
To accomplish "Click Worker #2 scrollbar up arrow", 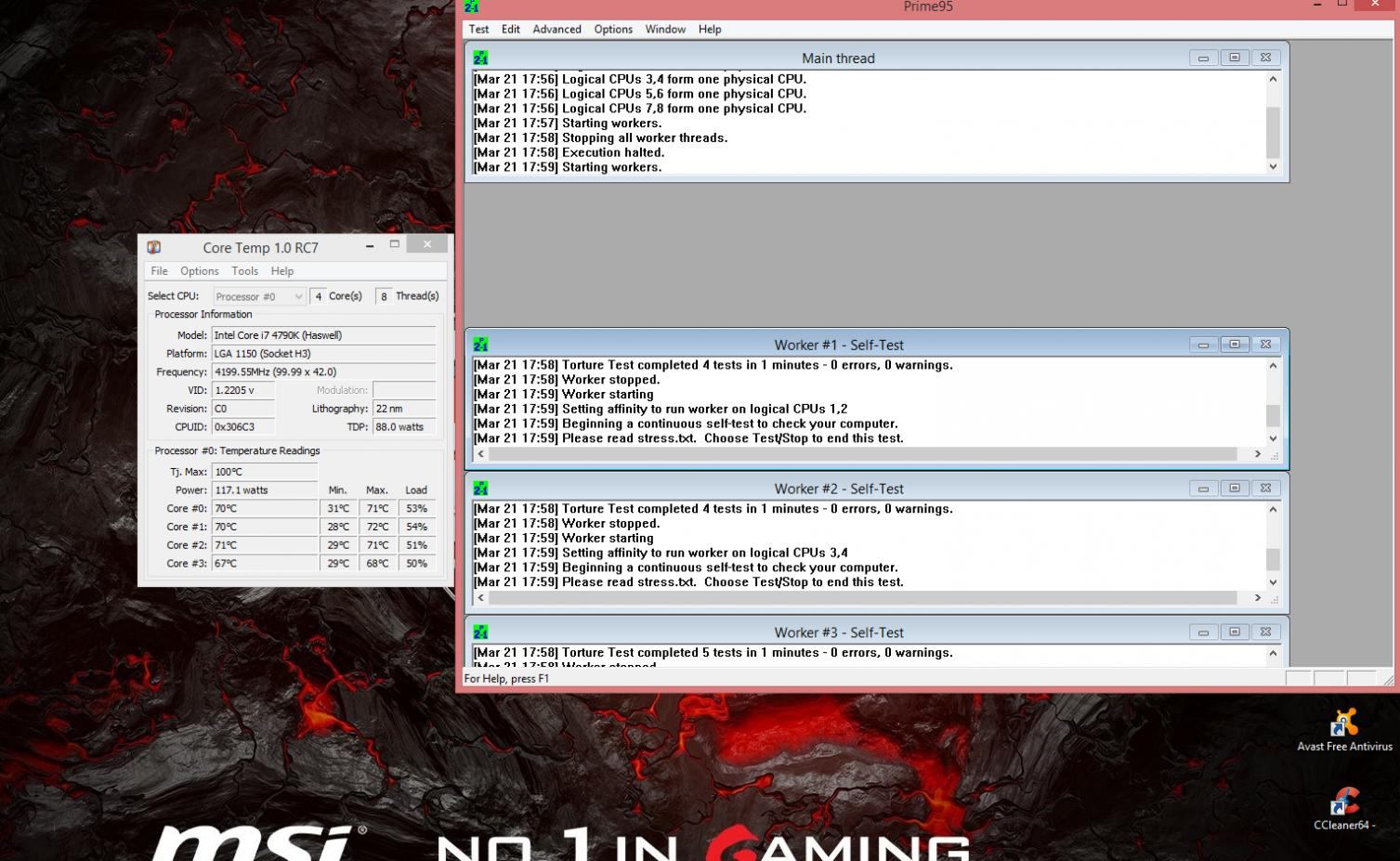I will click(1273, 510).
